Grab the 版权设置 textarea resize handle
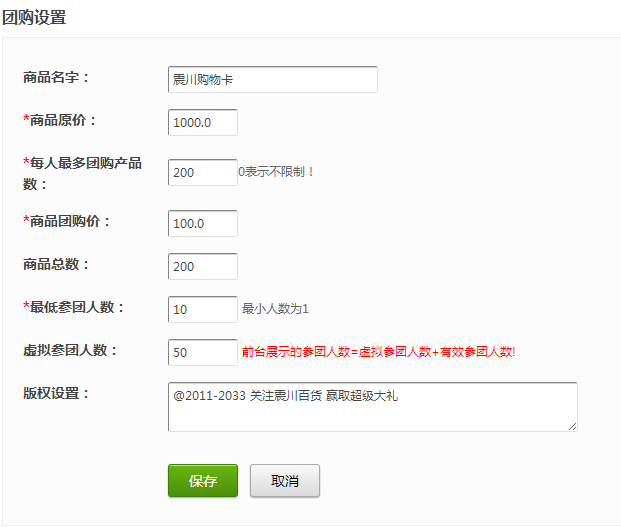The image size is (621, 527). (573, 427)
